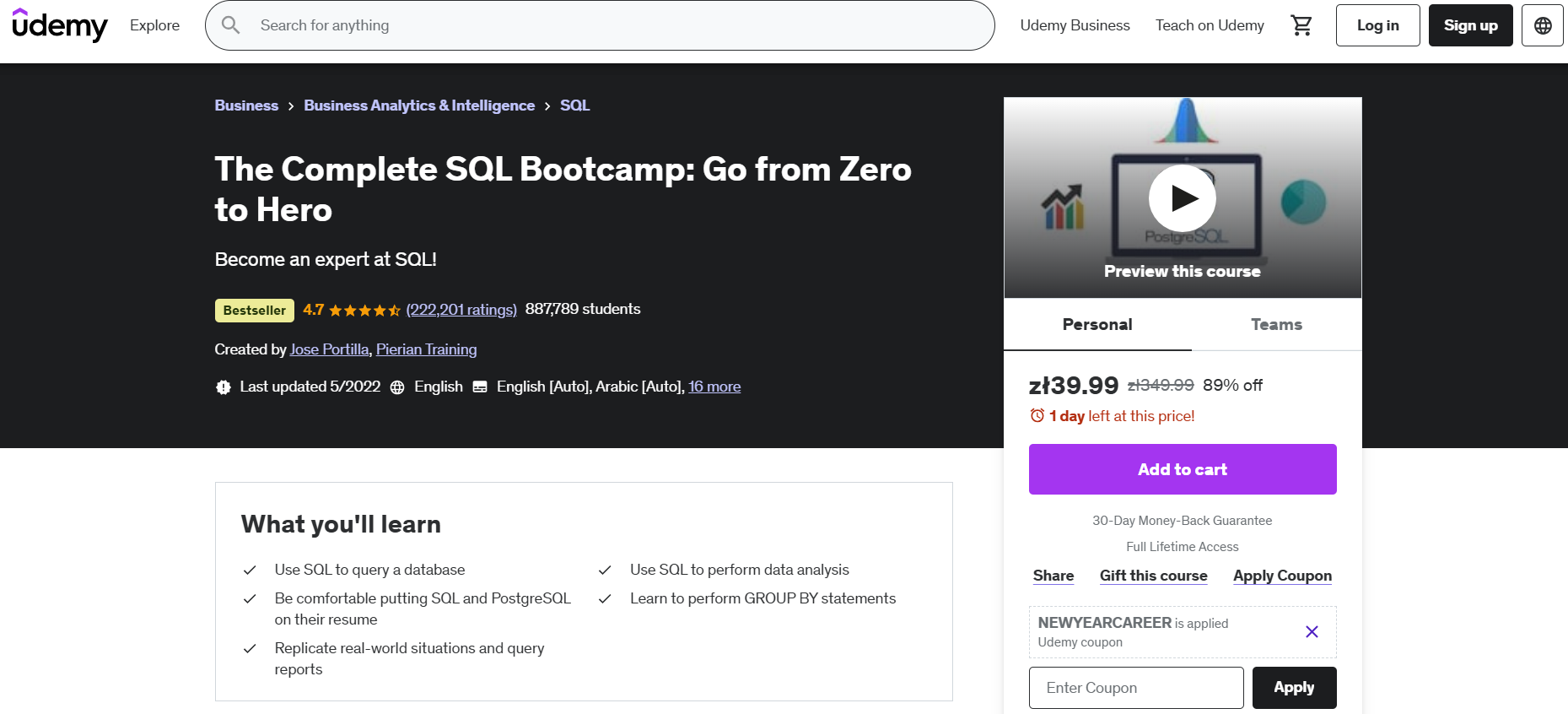Open the language globe button
This screenshot has width=1568, height=714.
point(1543,25)
